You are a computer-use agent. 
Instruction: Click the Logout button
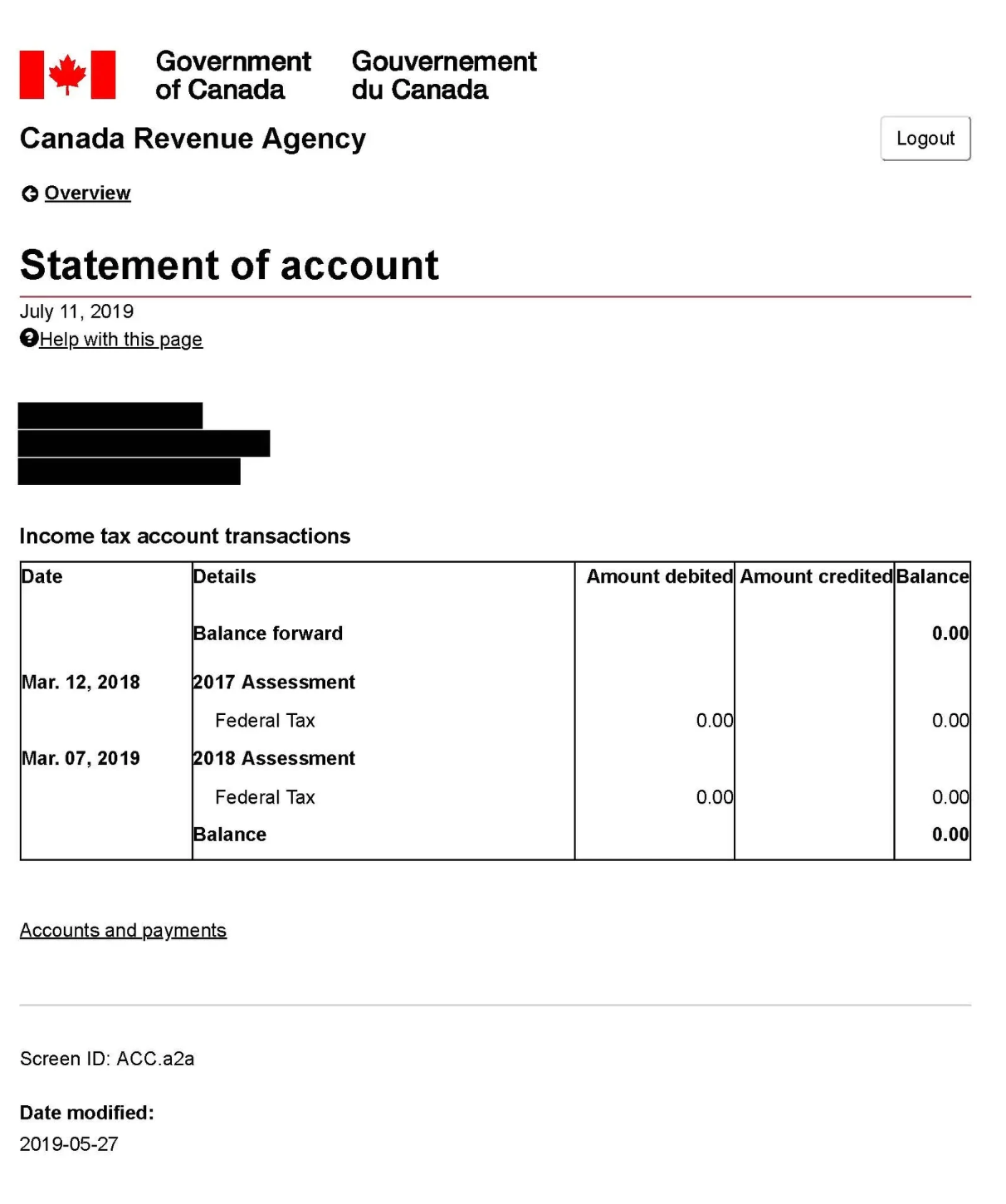[x=925, y=138]
